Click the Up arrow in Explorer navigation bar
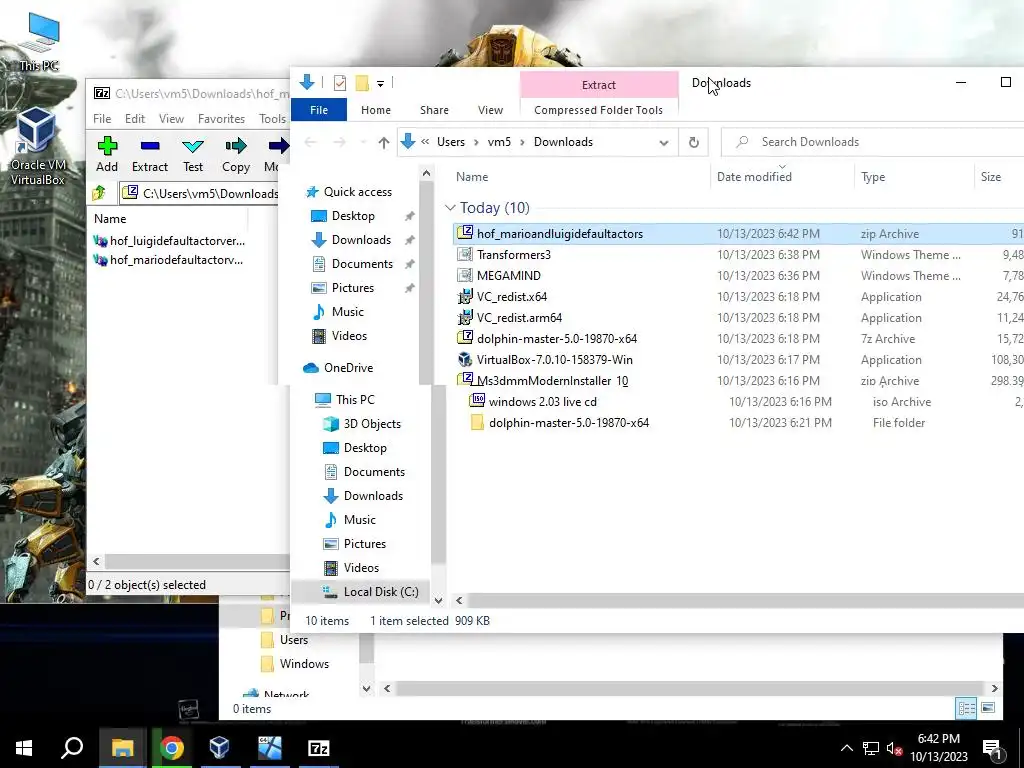 coord(384,142)
